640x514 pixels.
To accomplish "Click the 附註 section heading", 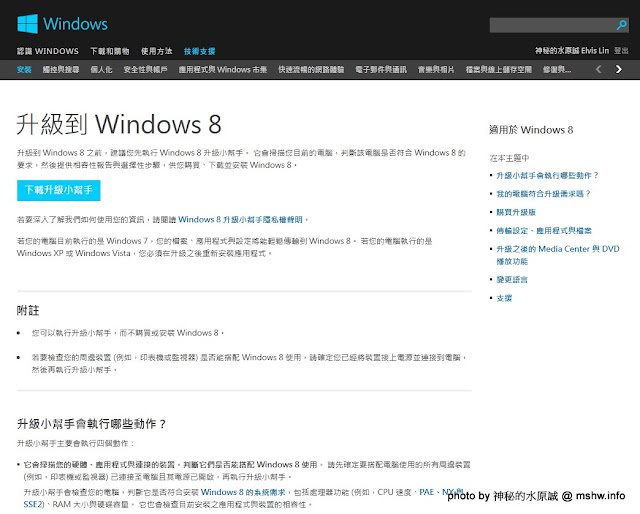I will (x=28, y=311).
